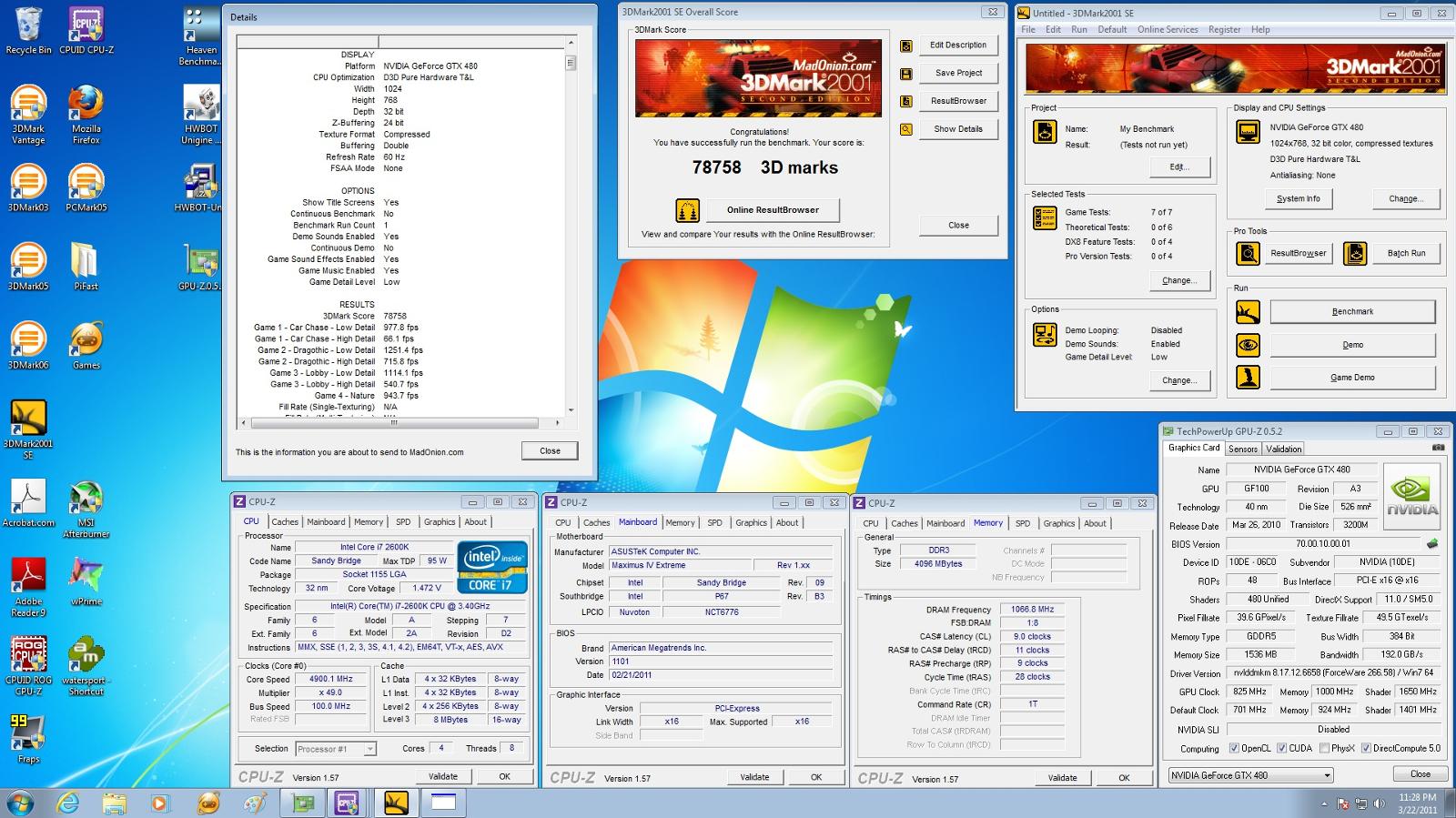Click Edit Description button
The width and height of the screenshot is (1456, 818).
point(957,45)
